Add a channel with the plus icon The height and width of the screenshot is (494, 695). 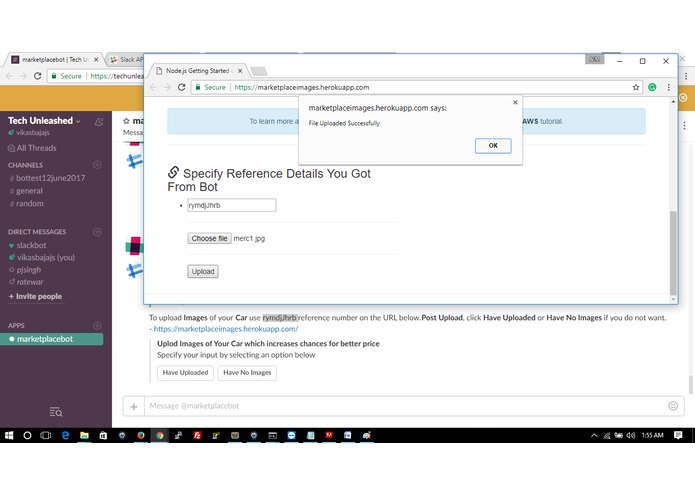pos(97,165)
